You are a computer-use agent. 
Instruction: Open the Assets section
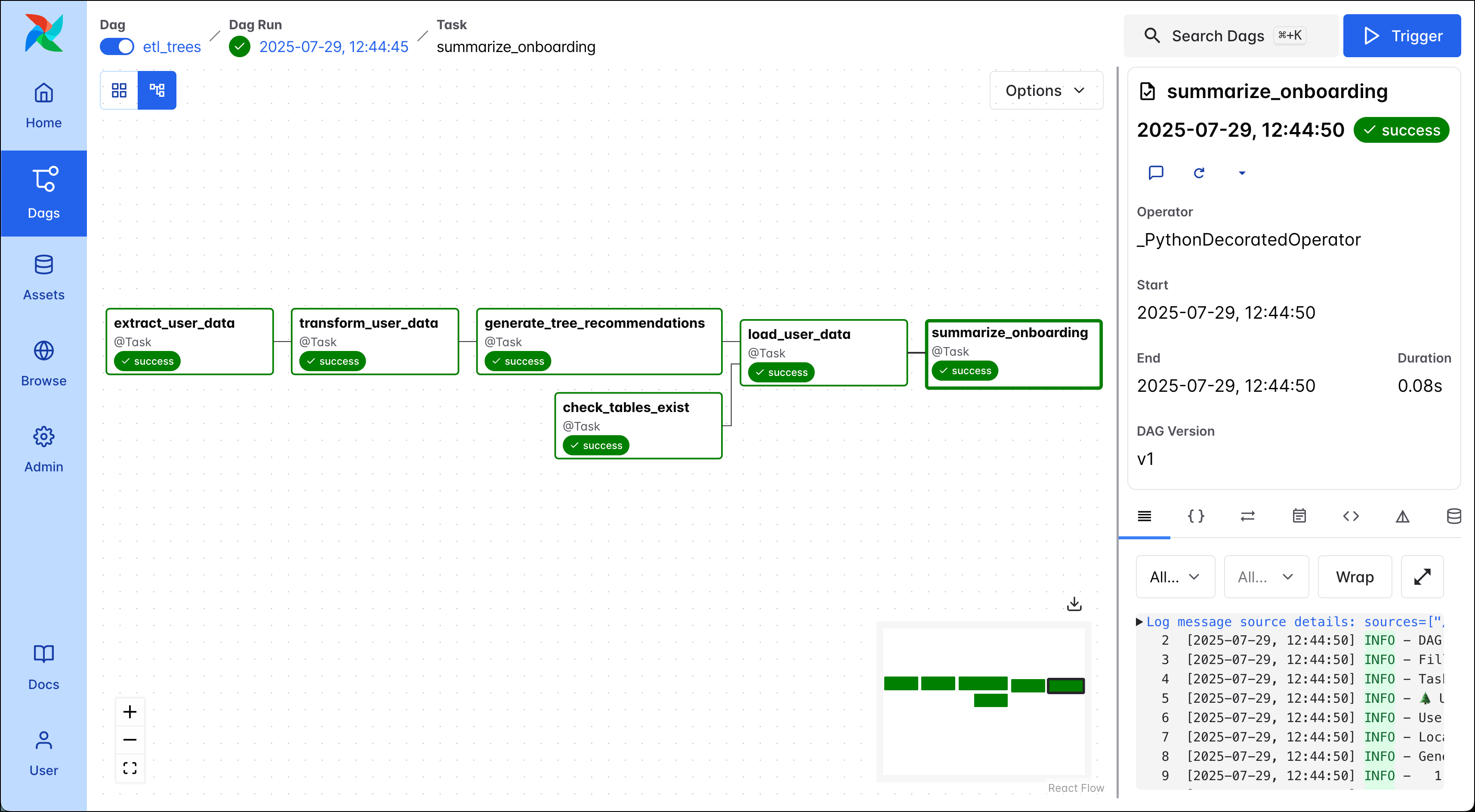(x=43, y=277)
